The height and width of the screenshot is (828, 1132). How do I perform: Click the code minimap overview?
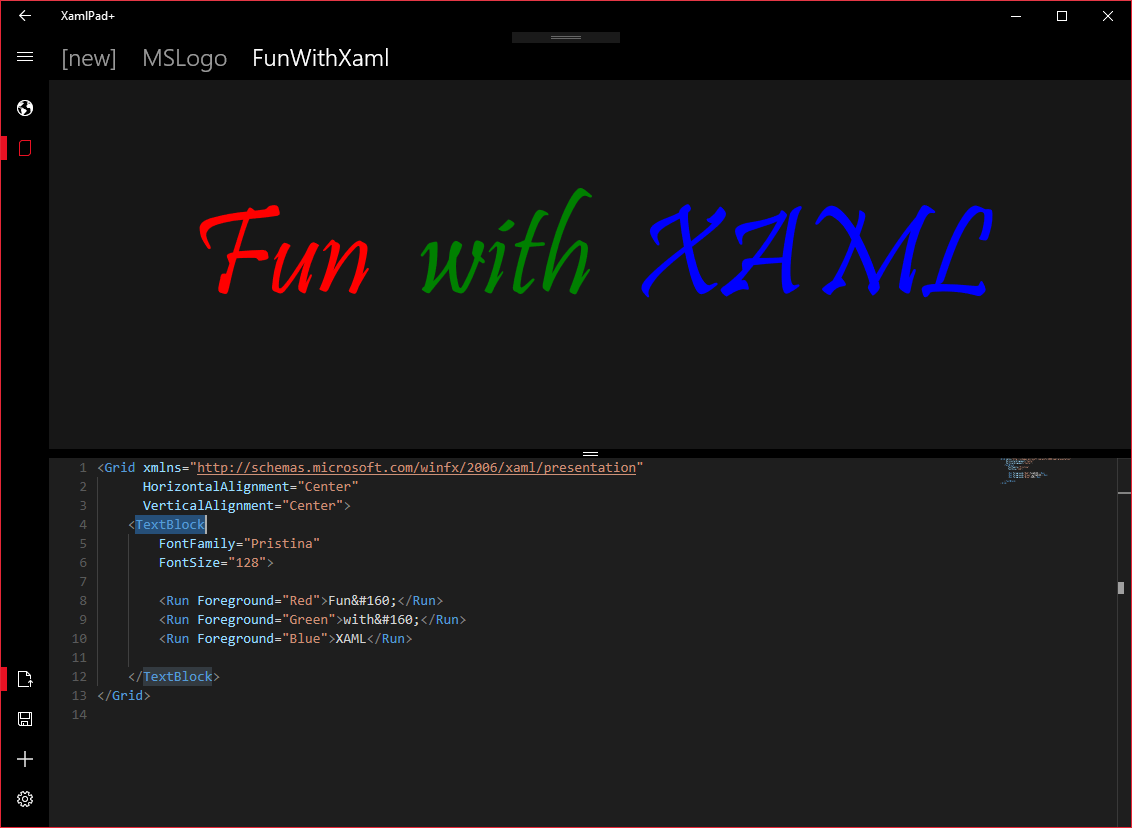click(1025, 470)
